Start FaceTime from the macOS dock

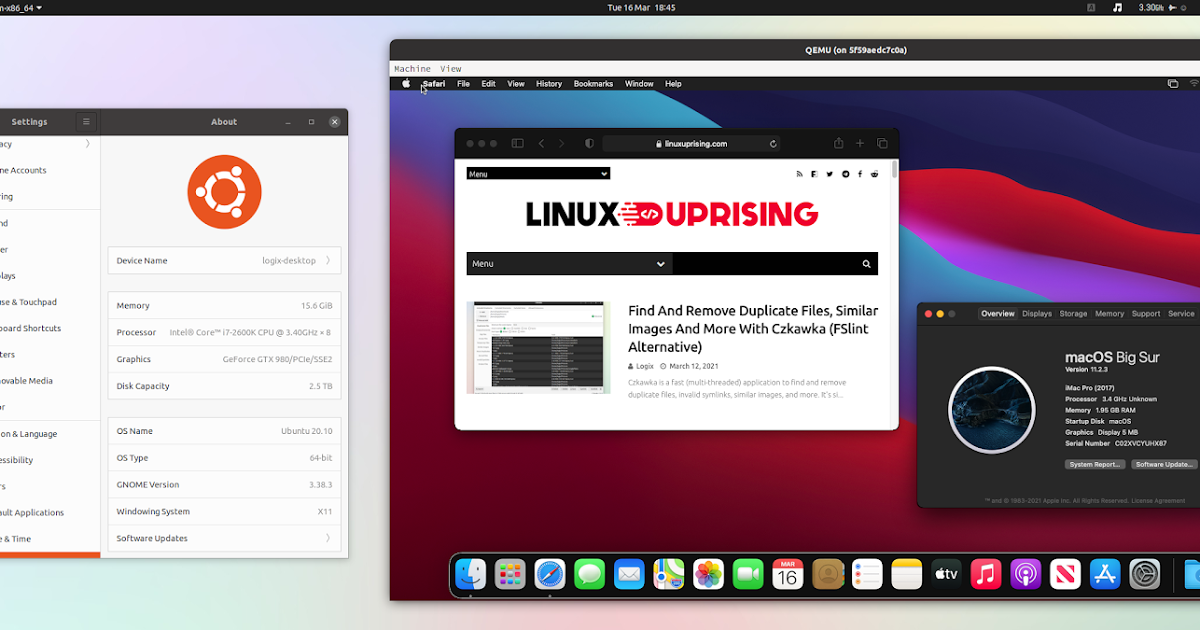pyautogui.click(x=748, y=574)
